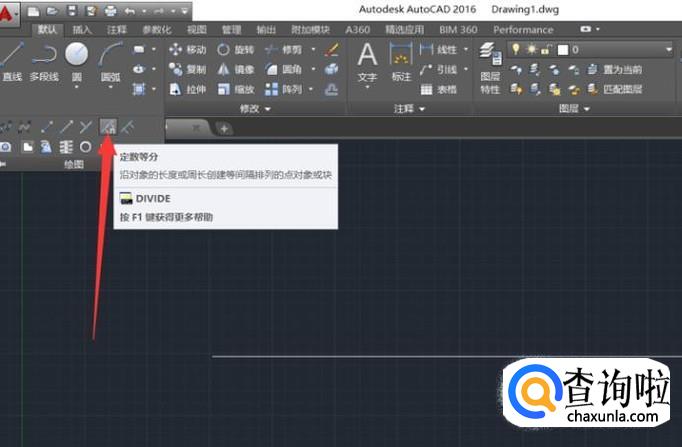Click the Undo arrow in Quick Access toolbar
This screenshot has width=682, height=447.
(130, 11)
